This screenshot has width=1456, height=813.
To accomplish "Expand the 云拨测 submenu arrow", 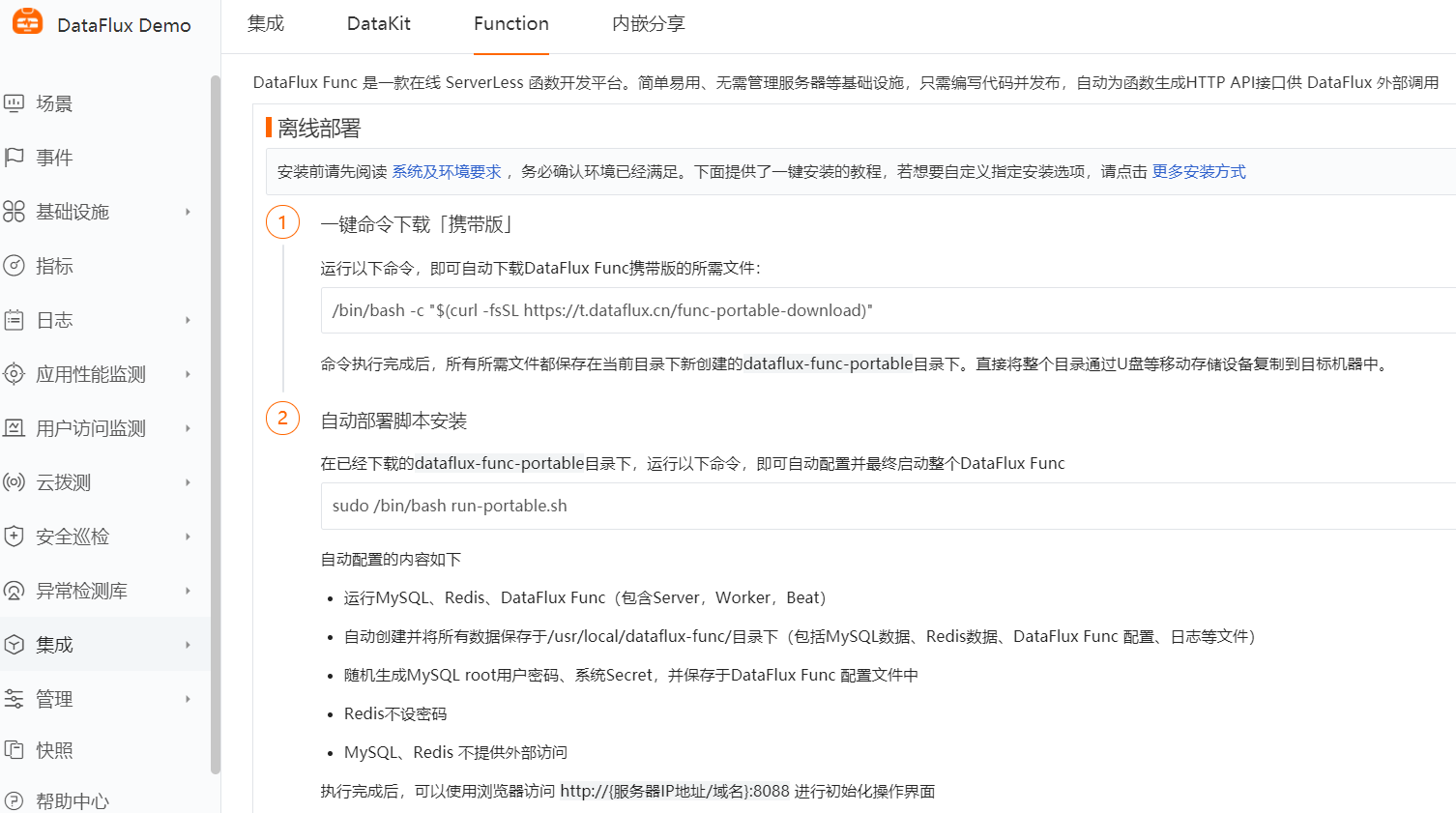I will pos(188,482).
